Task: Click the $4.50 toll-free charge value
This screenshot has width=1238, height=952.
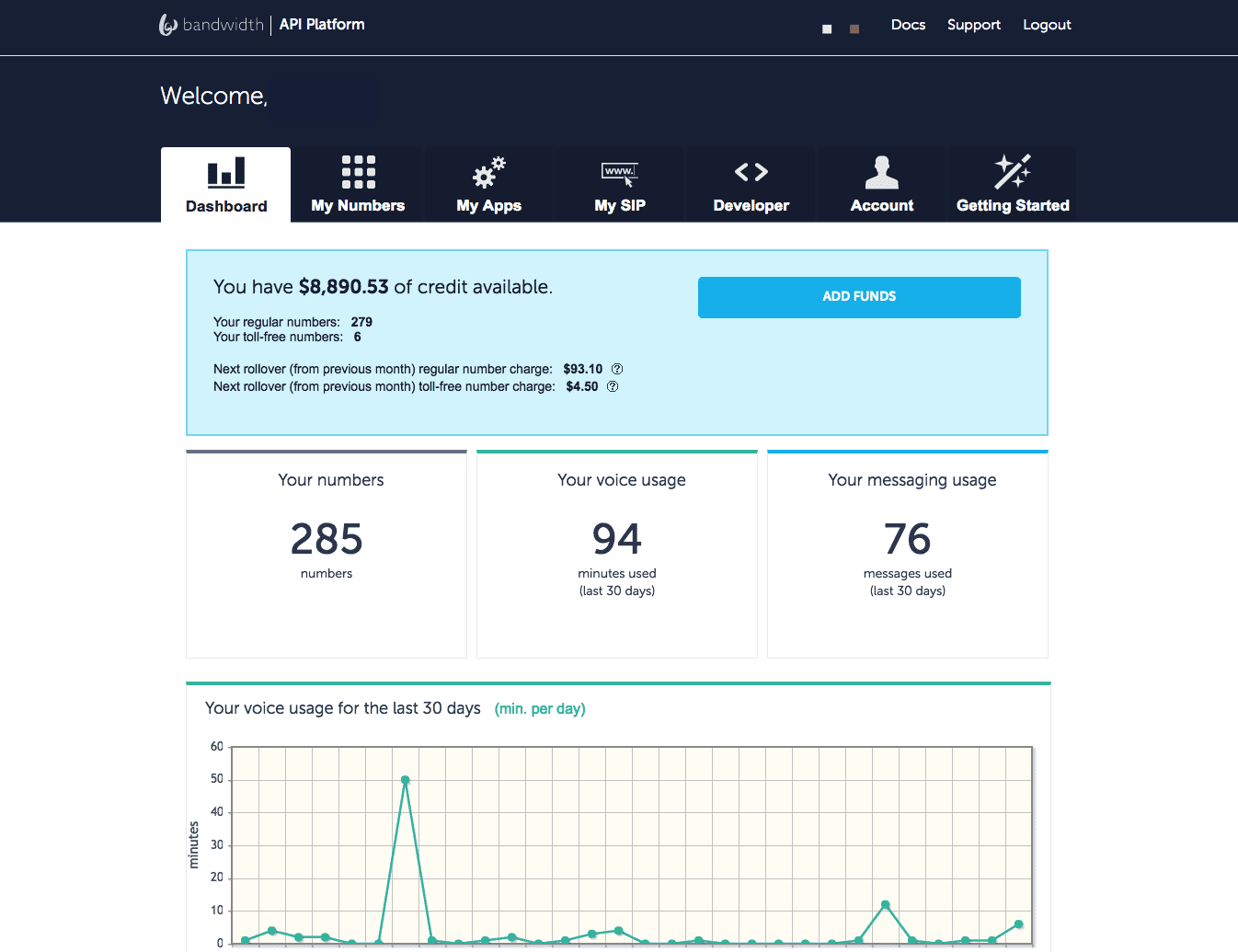Action: tap(582, 386)
